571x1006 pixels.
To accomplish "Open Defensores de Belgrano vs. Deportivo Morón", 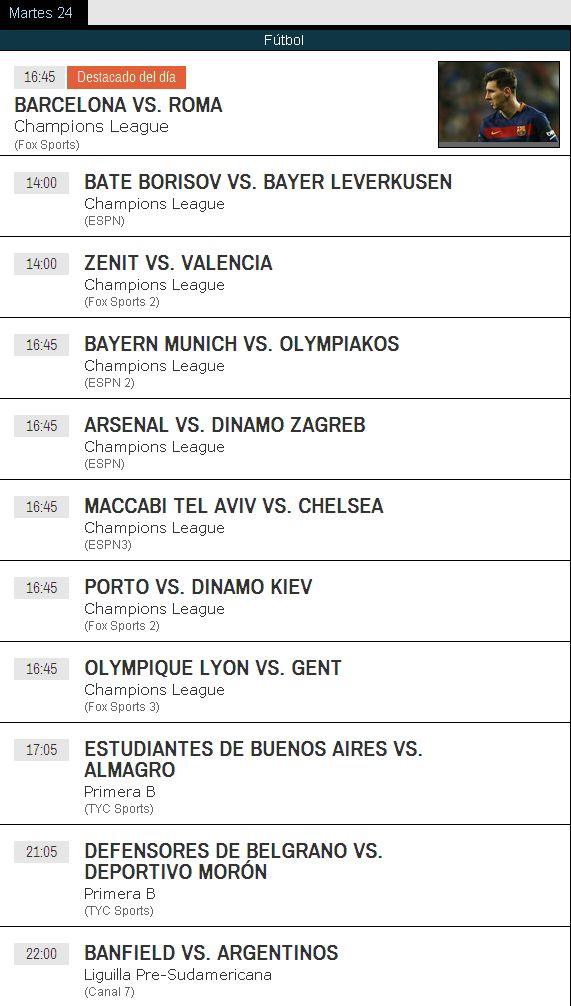I will [234, 861].
